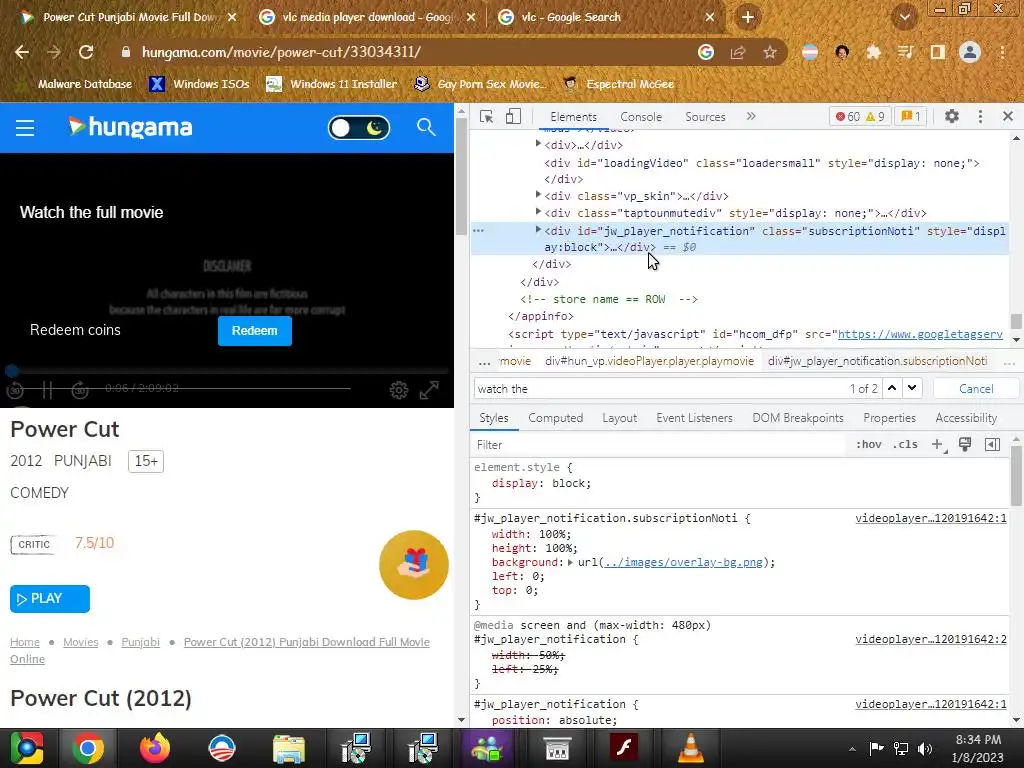Switch to the Layout pane tab

click(619, 418)
